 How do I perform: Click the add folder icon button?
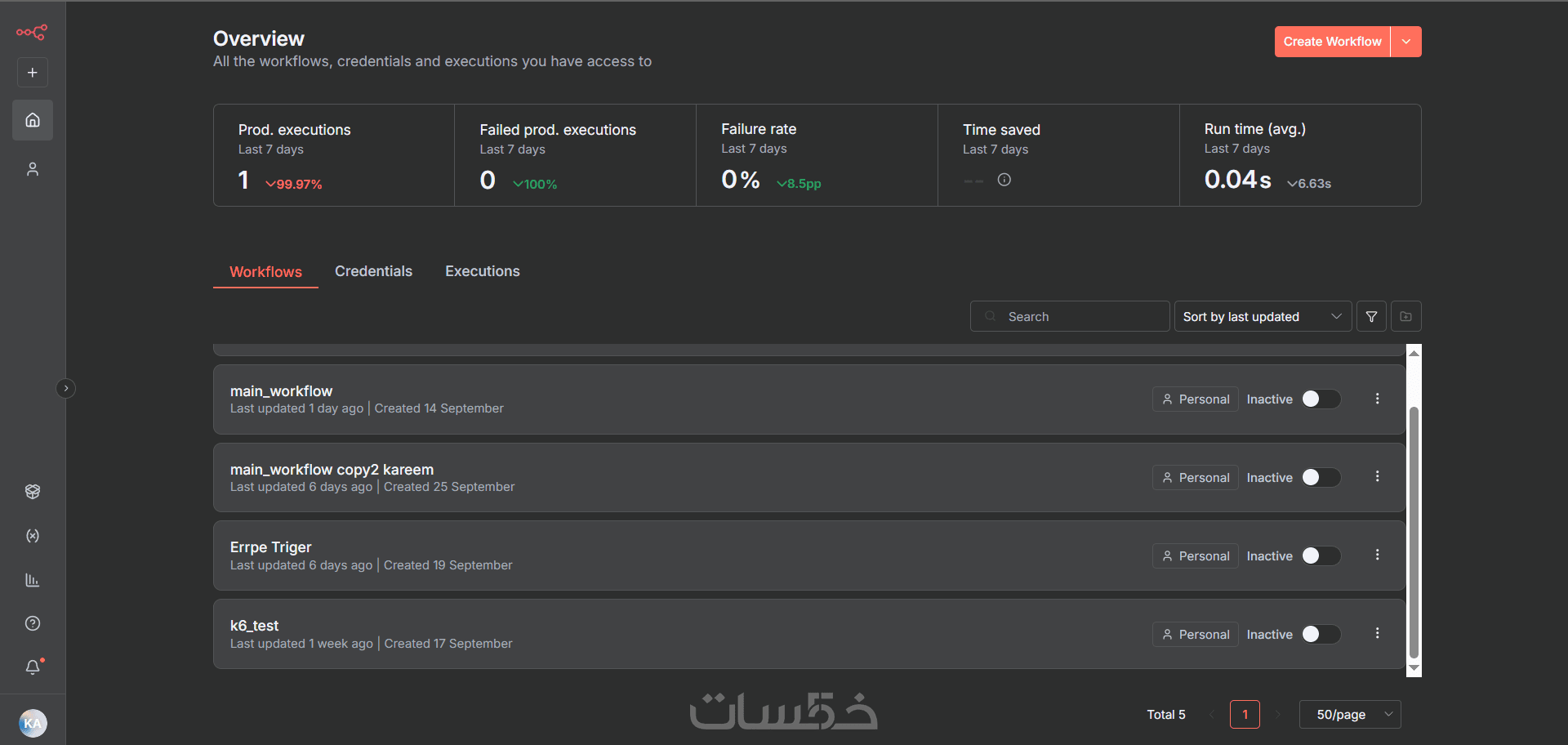point(1406,316)
